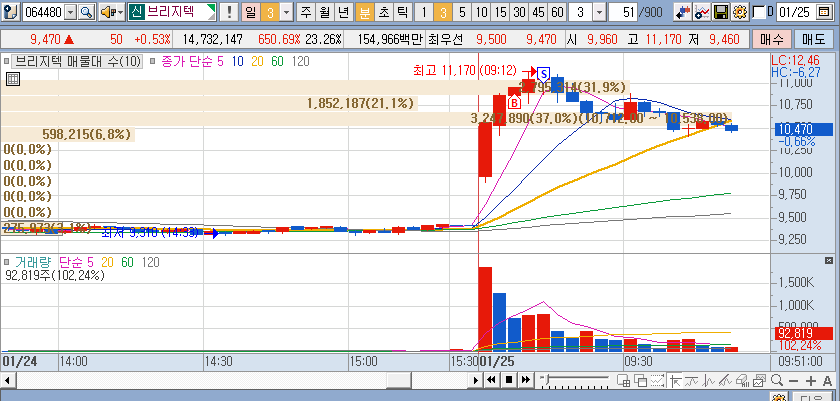Expand the speaker icon dropdown arrow
Image resolution: width=840 pixels, height=401 pixels.
[x=121, y=12]
